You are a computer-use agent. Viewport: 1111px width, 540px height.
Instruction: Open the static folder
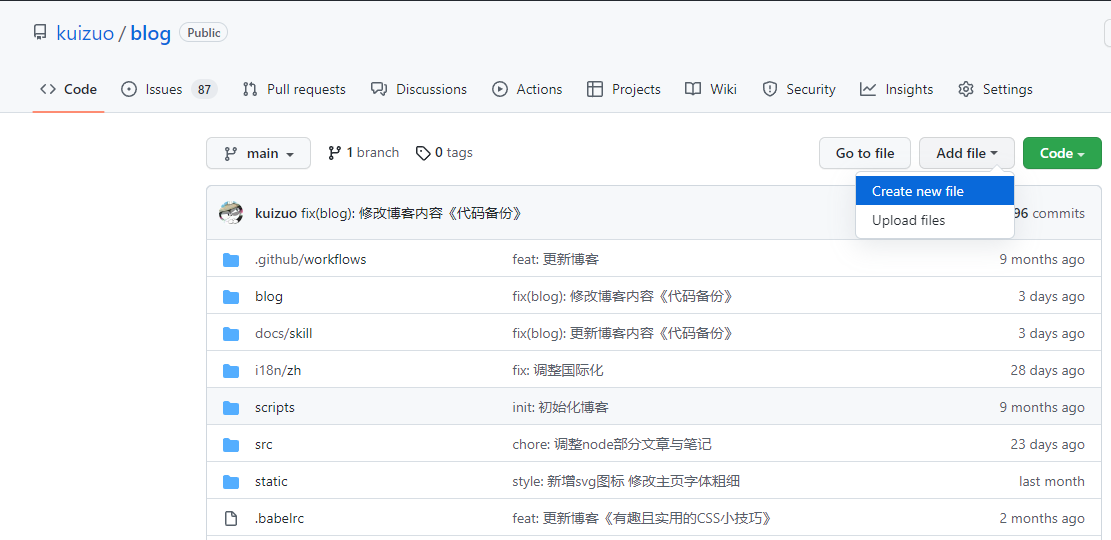(x=271, y=481)
